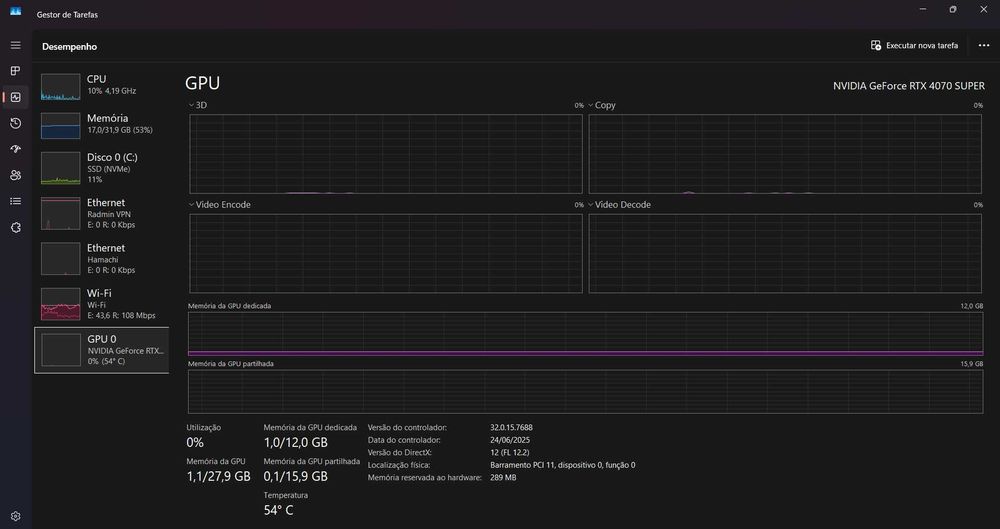Click the Utilização 0% value
The image size is (1000, 529).
(x=195, y=442)
